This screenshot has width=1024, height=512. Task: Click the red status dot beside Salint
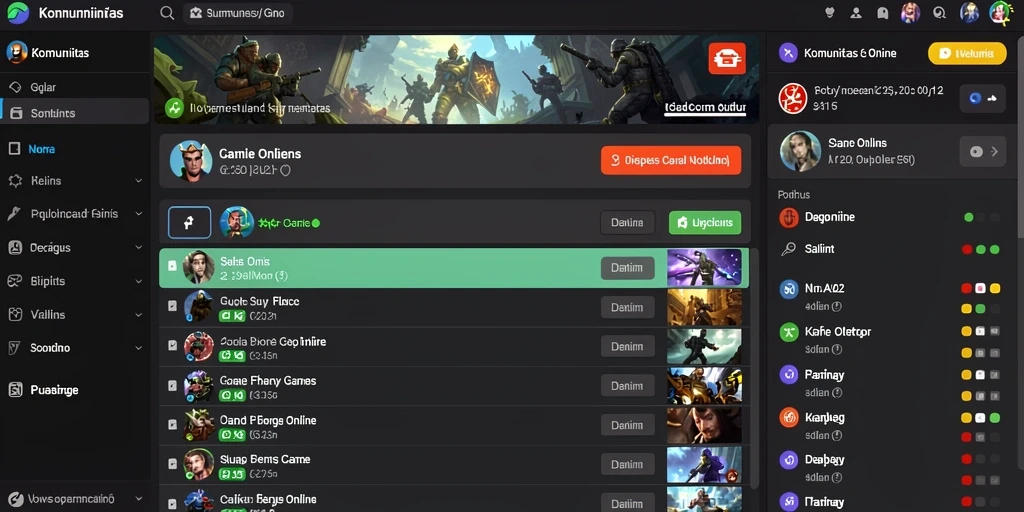pos(967,249)
